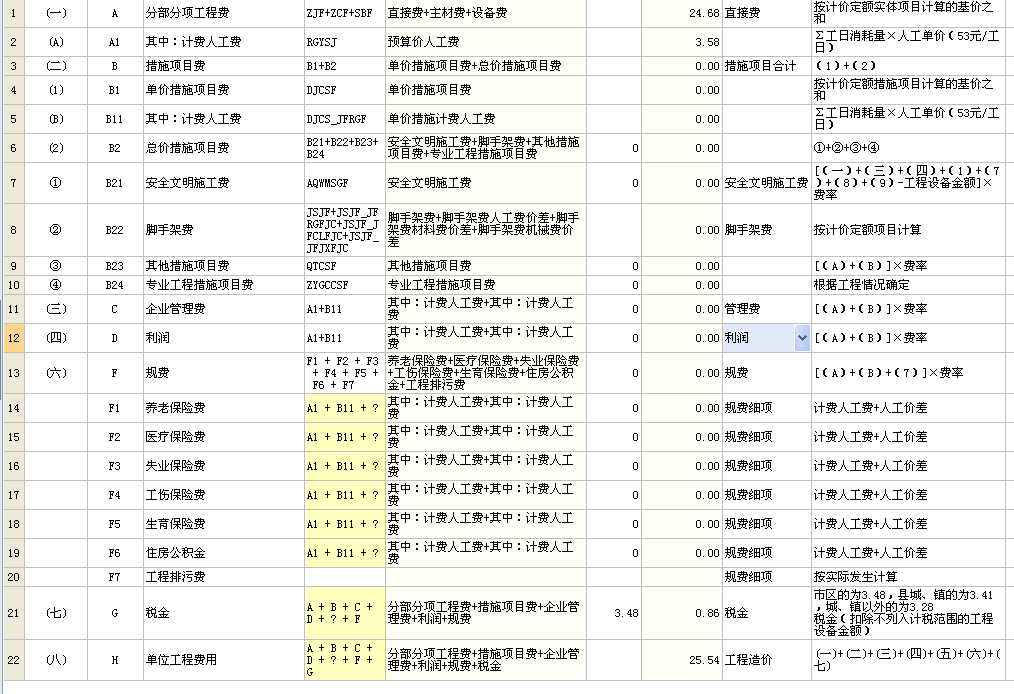
Task: Click the name cell 专业工程措施项目费
Action: coord(224,285)
